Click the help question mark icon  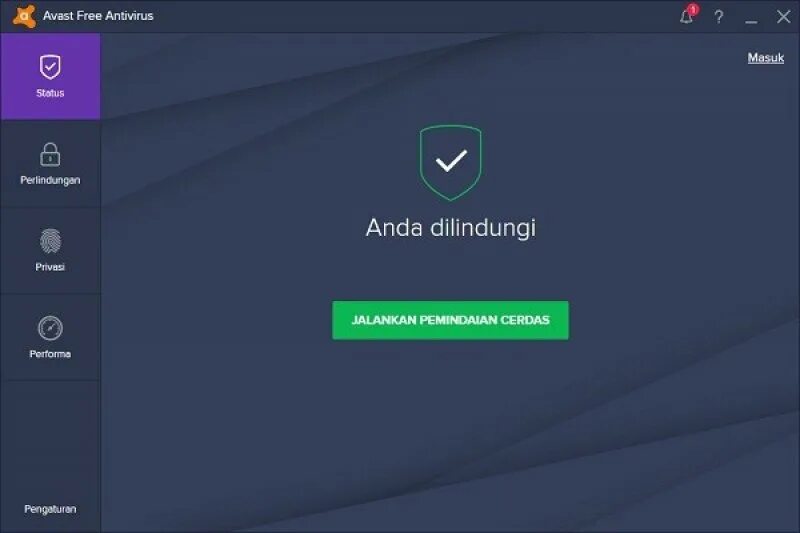pos(718,17)
